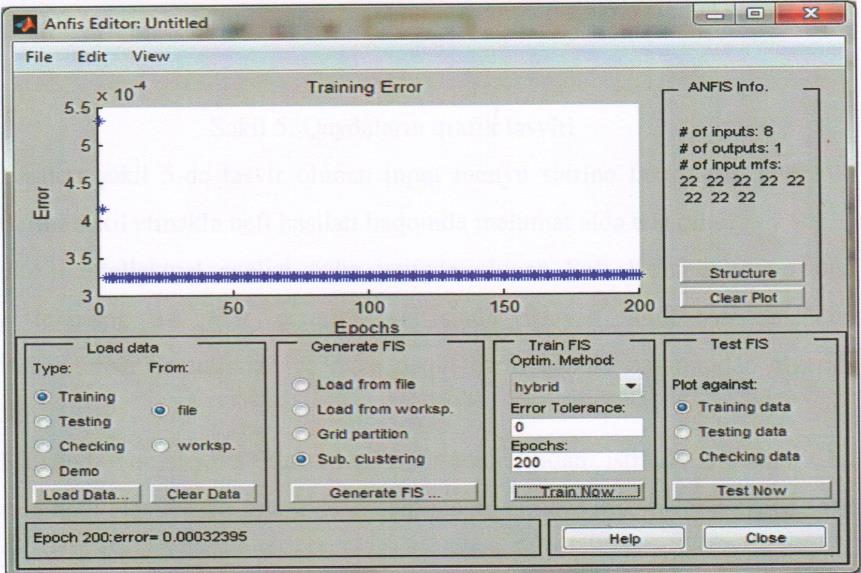Select Demo data type radio button

42,471
